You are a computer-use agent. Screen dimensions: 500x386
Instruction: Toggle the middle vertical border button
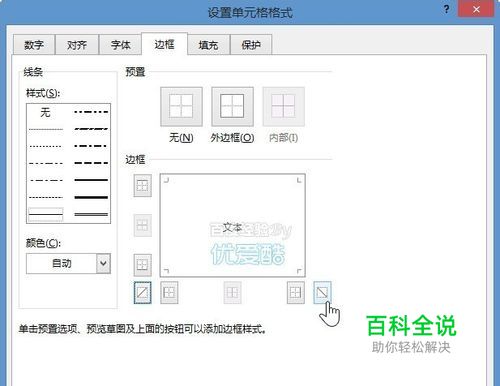[232, 293]
